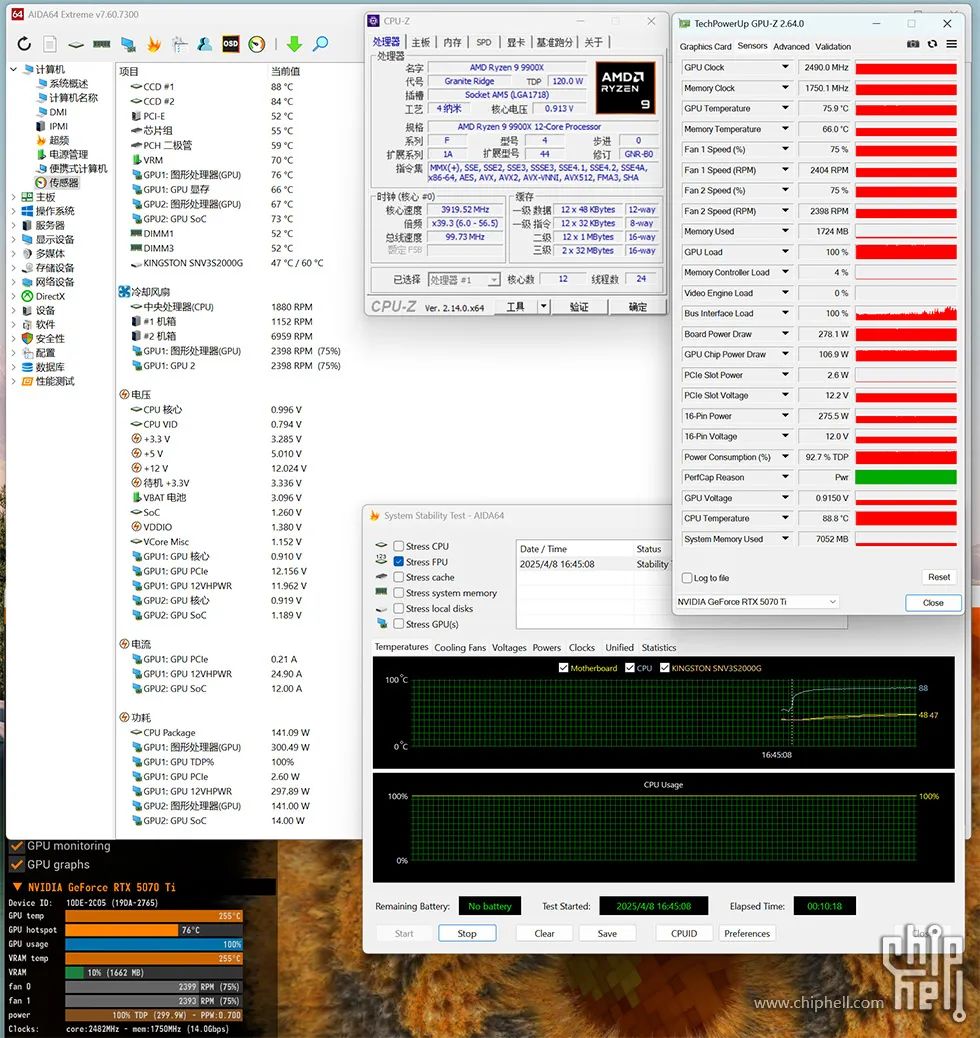Click the GPU-Z screenshot camera icon

[912, 44]
